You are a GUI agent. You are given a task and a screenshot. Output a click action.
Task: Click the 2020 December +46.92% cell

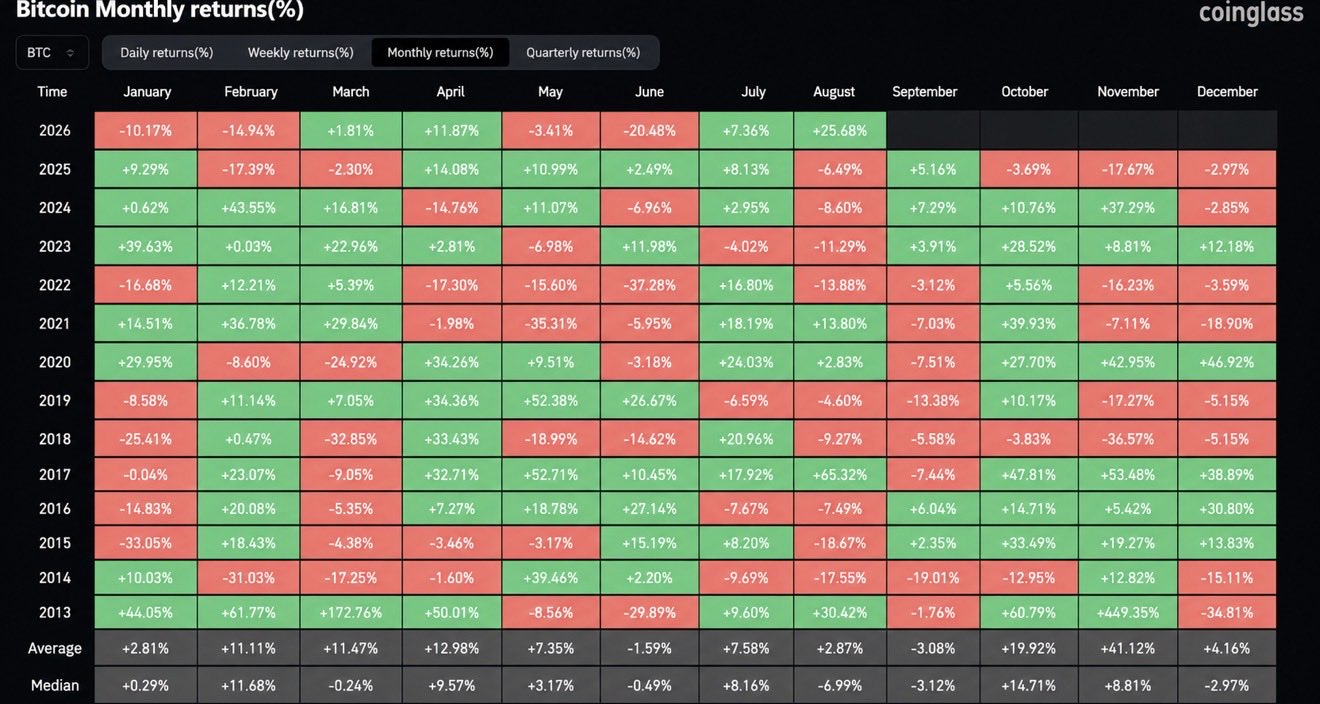[x=1227, y=362]
